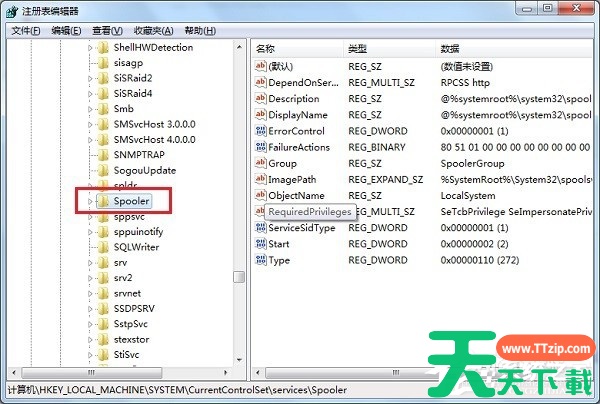
Task: Select the REG_BINARY type cell
Action: (377, 147)
